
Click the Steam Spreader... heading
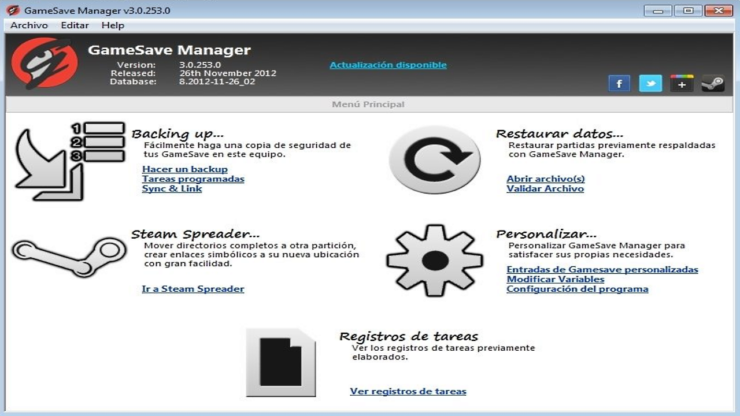(x=195, y=234)
